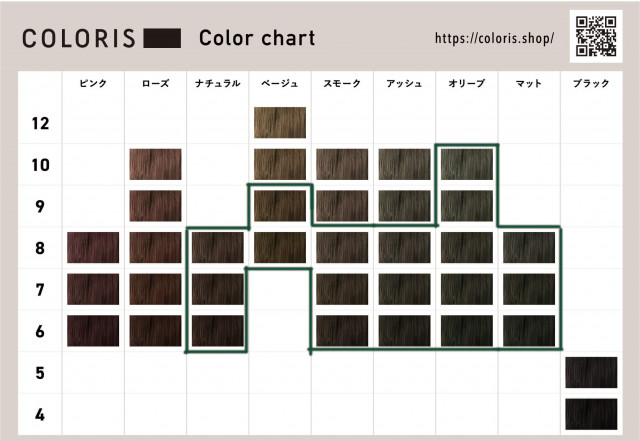Select the Pink level 6 swatch

coord(93,330)
